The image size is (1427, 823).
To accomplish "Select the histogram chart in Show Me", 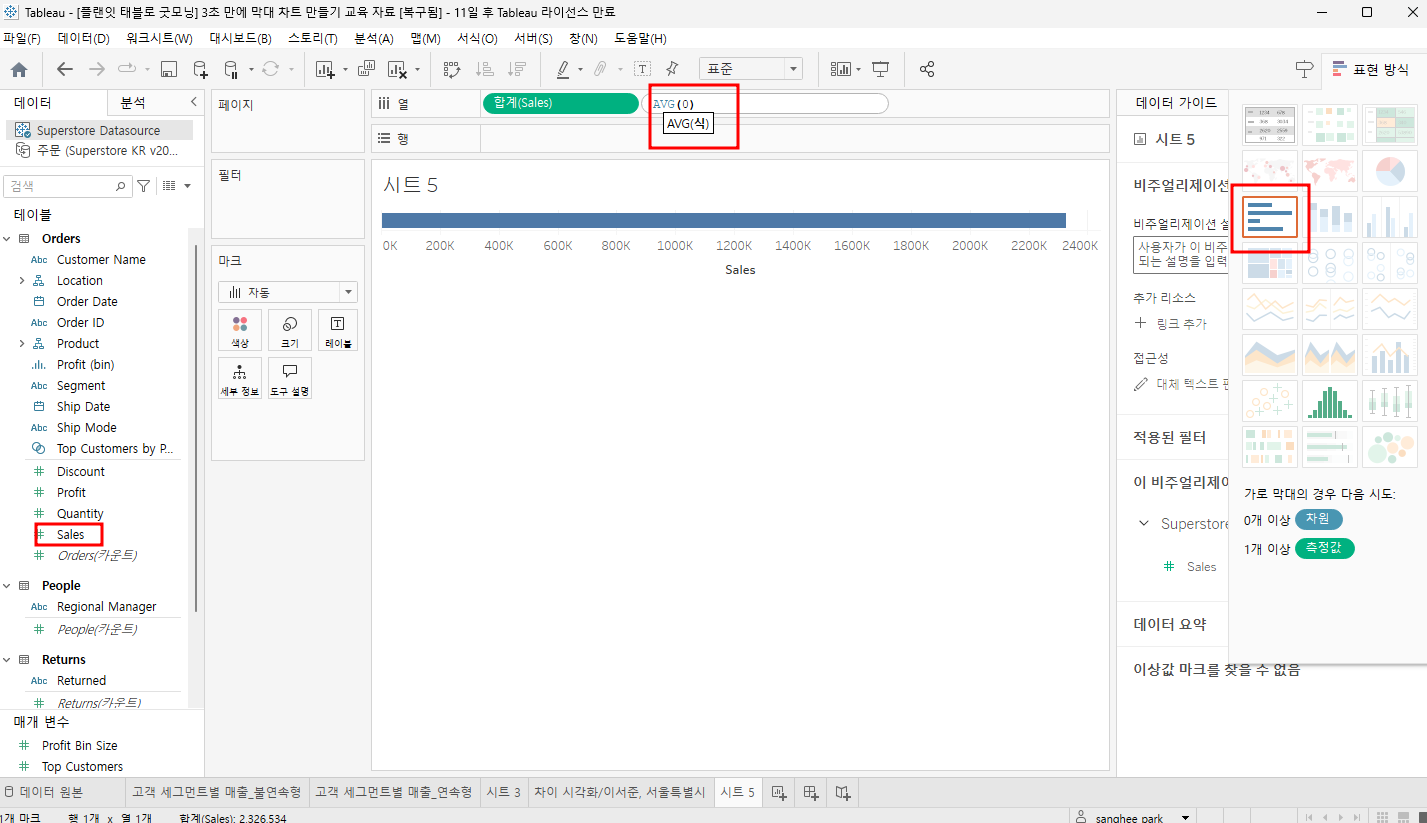I will [x=1330, y=401].
